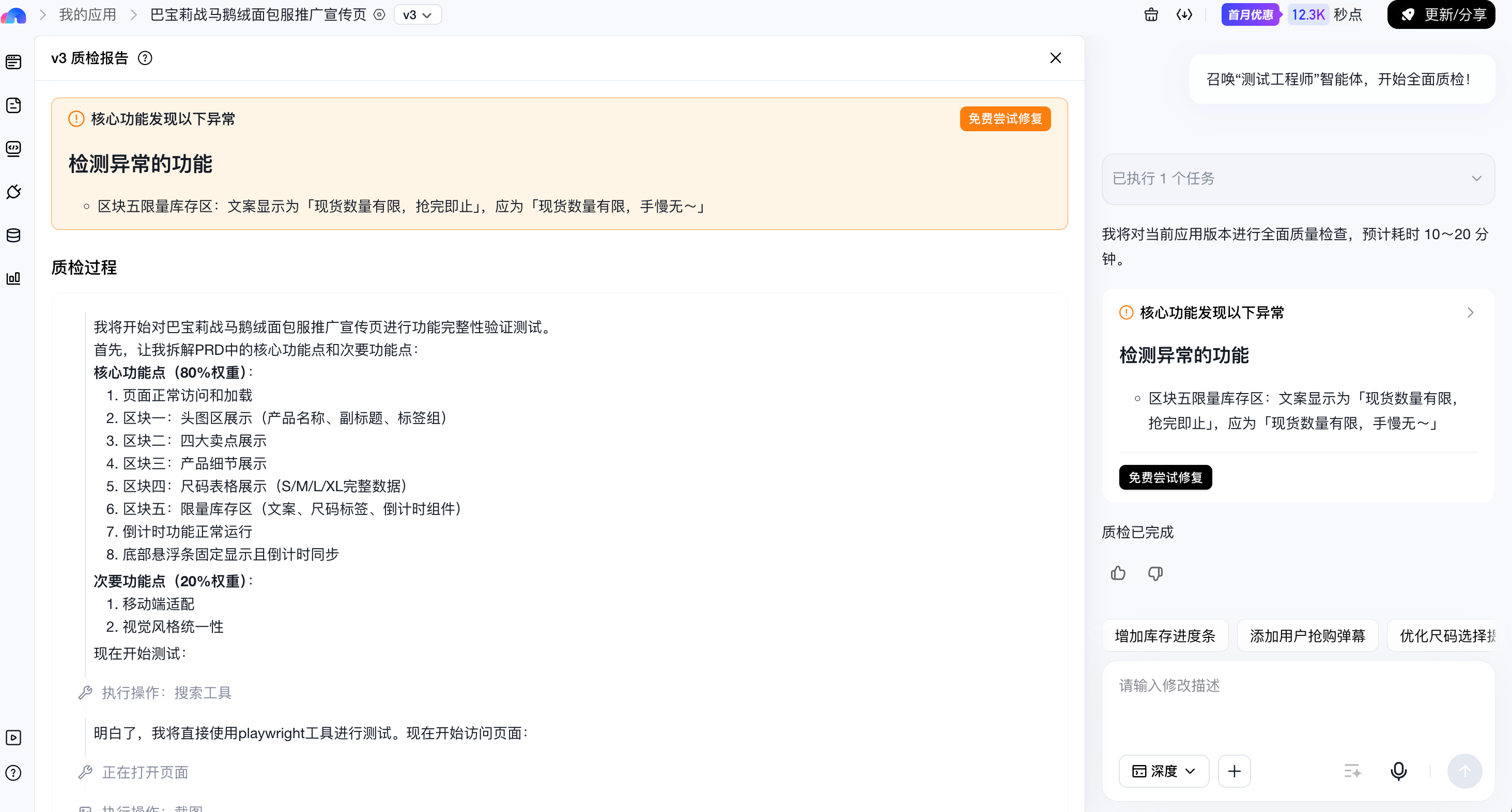Click the 质检过程 heading
This screenshot has width=1512, height=812.
pyautogui.click(x=84, y=268)
